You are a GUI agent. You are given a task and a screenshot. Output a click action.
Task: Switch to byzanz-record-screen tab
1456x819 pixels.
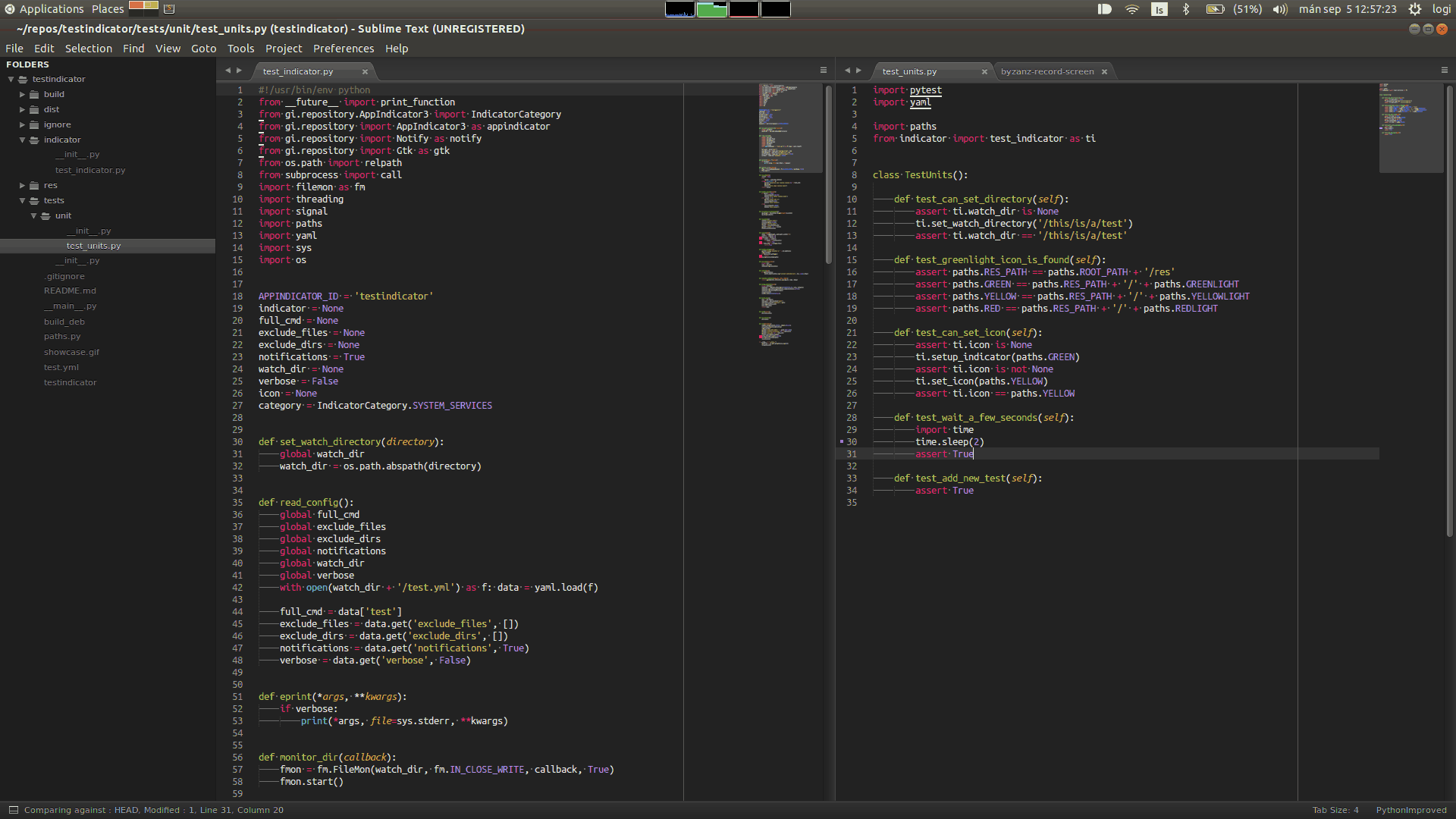point(1046,72)
